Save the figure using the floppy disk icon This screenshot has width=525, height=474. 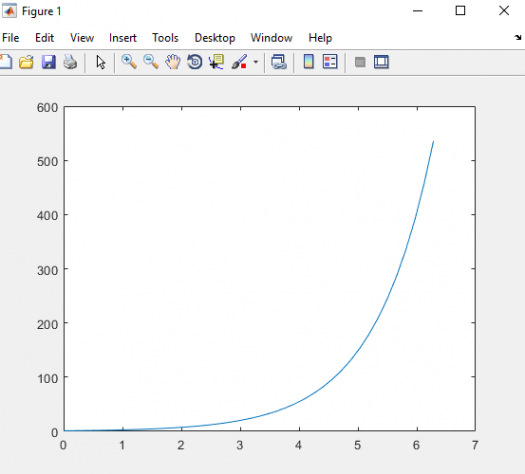coord(49,62)
